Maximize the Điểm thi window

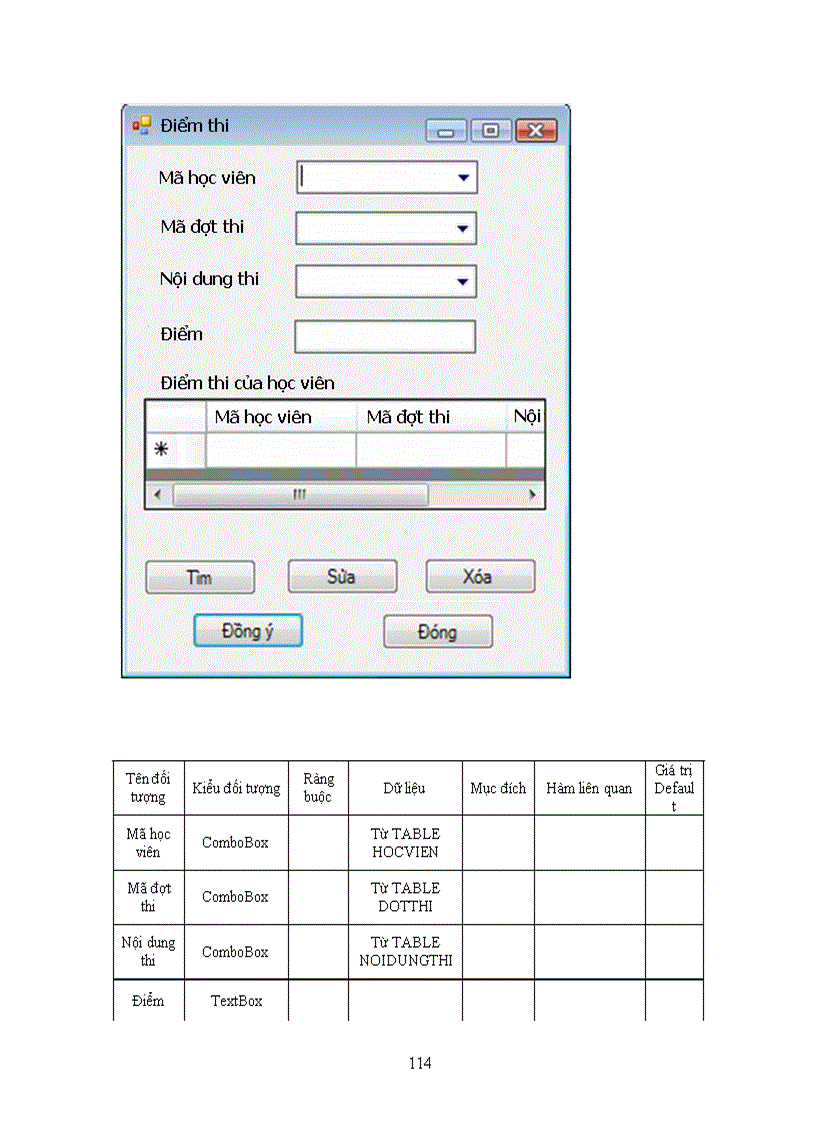pyautogui.click(x=490, y=130)
